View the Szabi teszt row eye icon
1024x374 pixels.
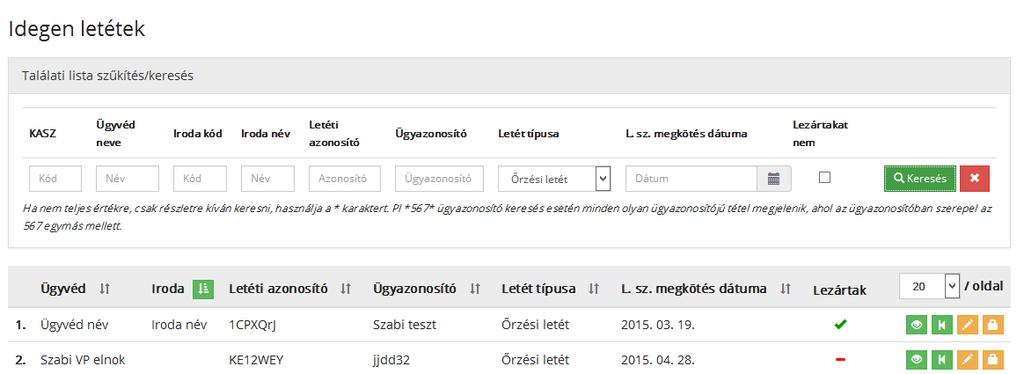coord(917,324)
